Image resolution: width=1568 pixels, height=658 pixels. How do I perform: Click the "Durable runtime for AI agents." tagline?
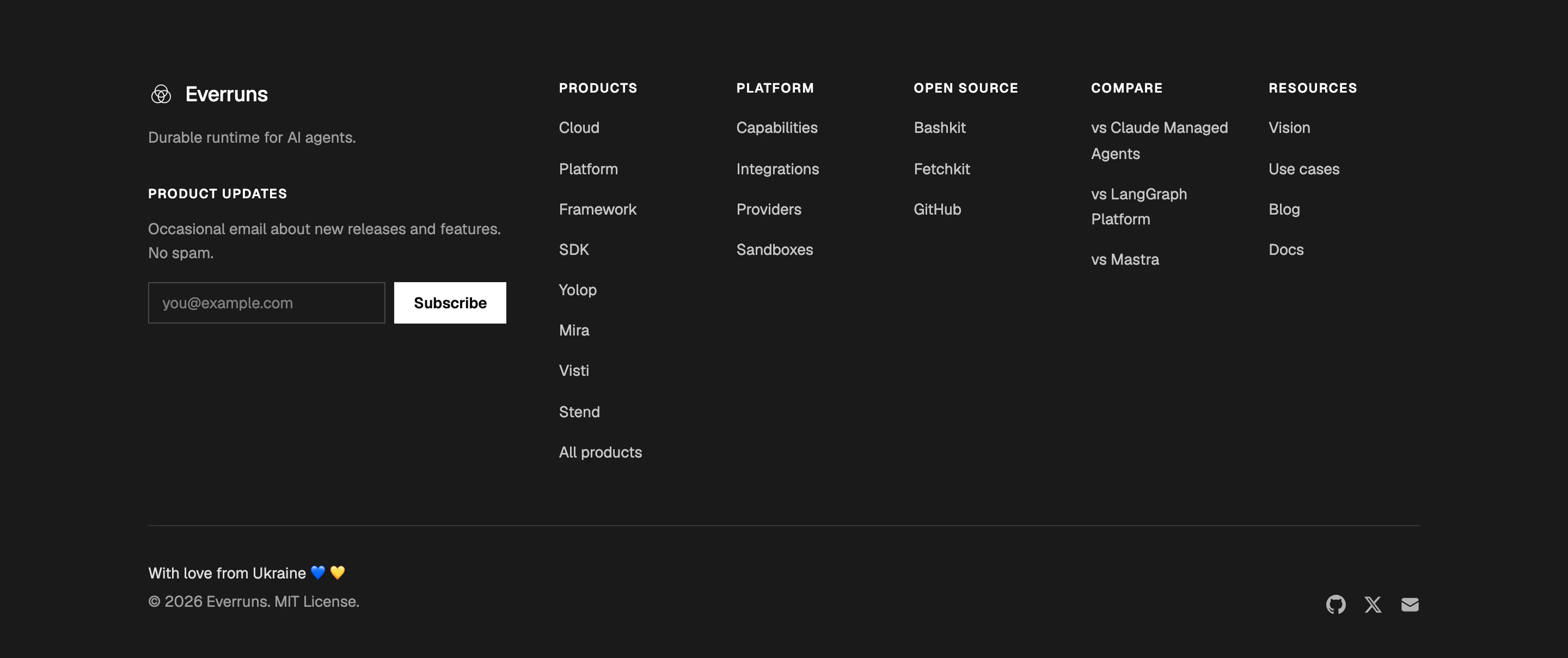[x=252, y=138]
